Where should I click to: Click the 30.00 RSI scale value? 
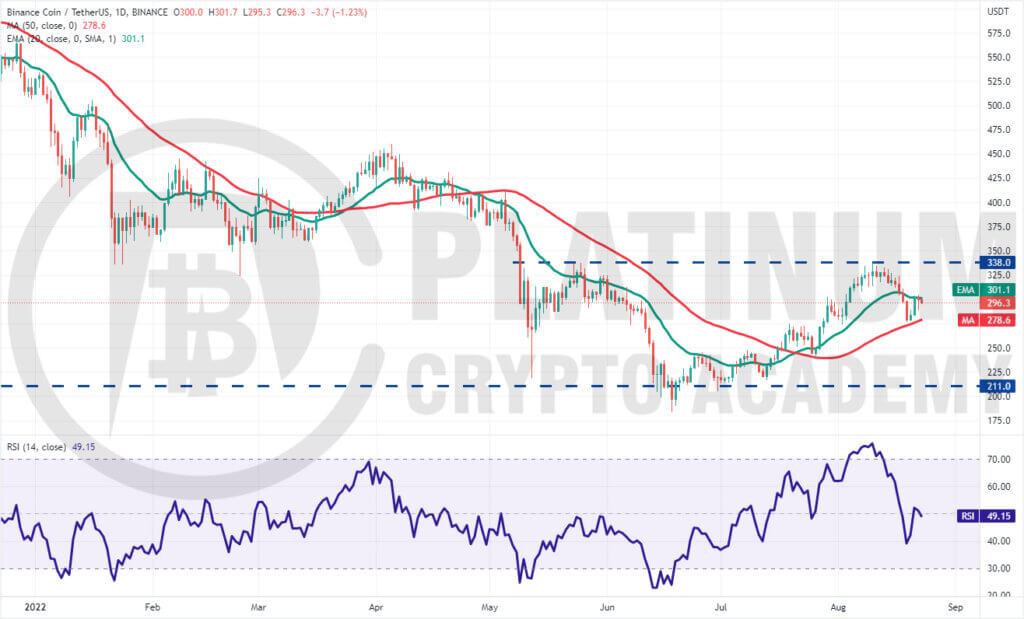coord(999,569)
